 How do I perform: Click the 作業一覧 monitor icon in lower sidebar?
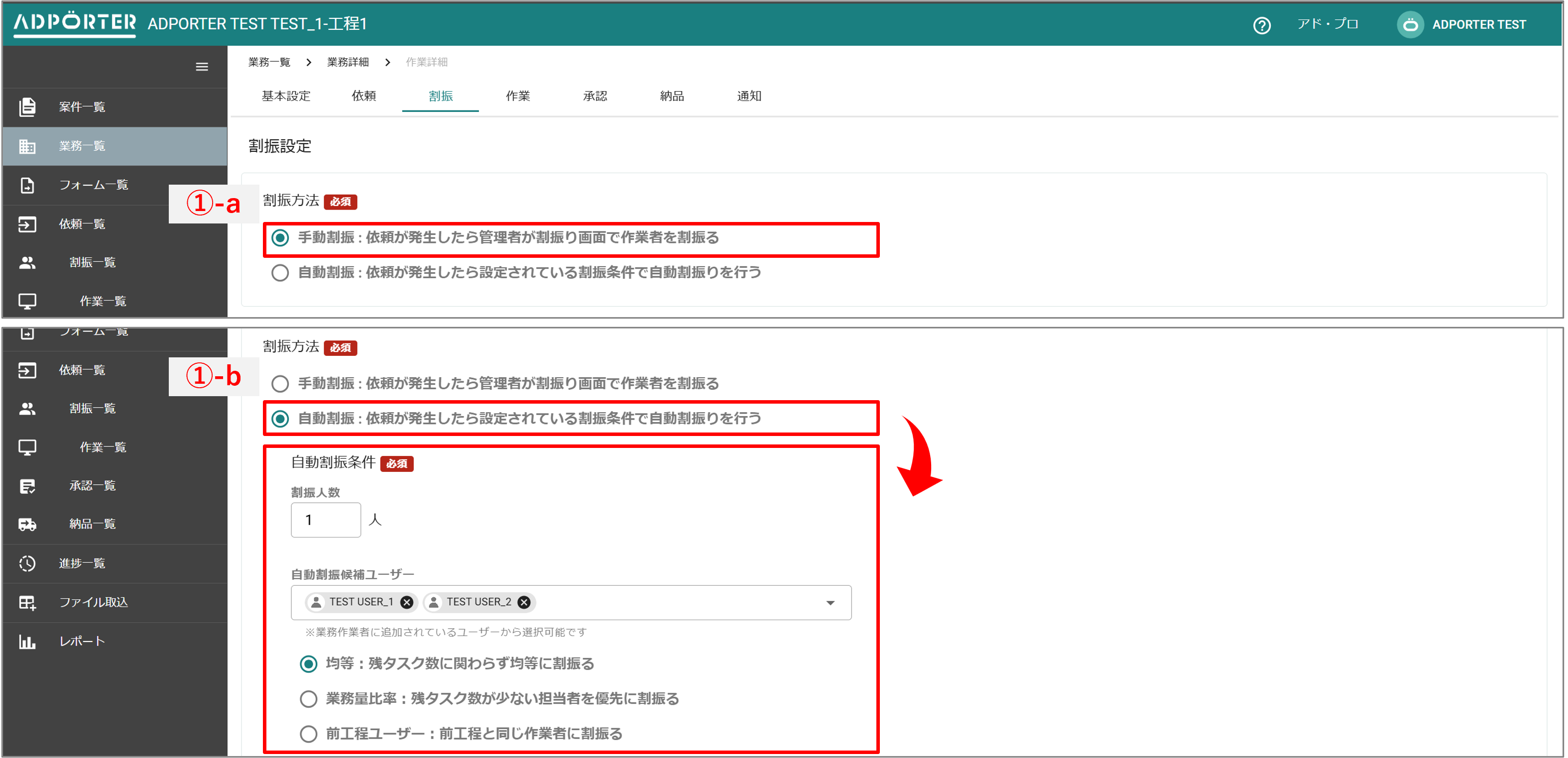point(27,447)
